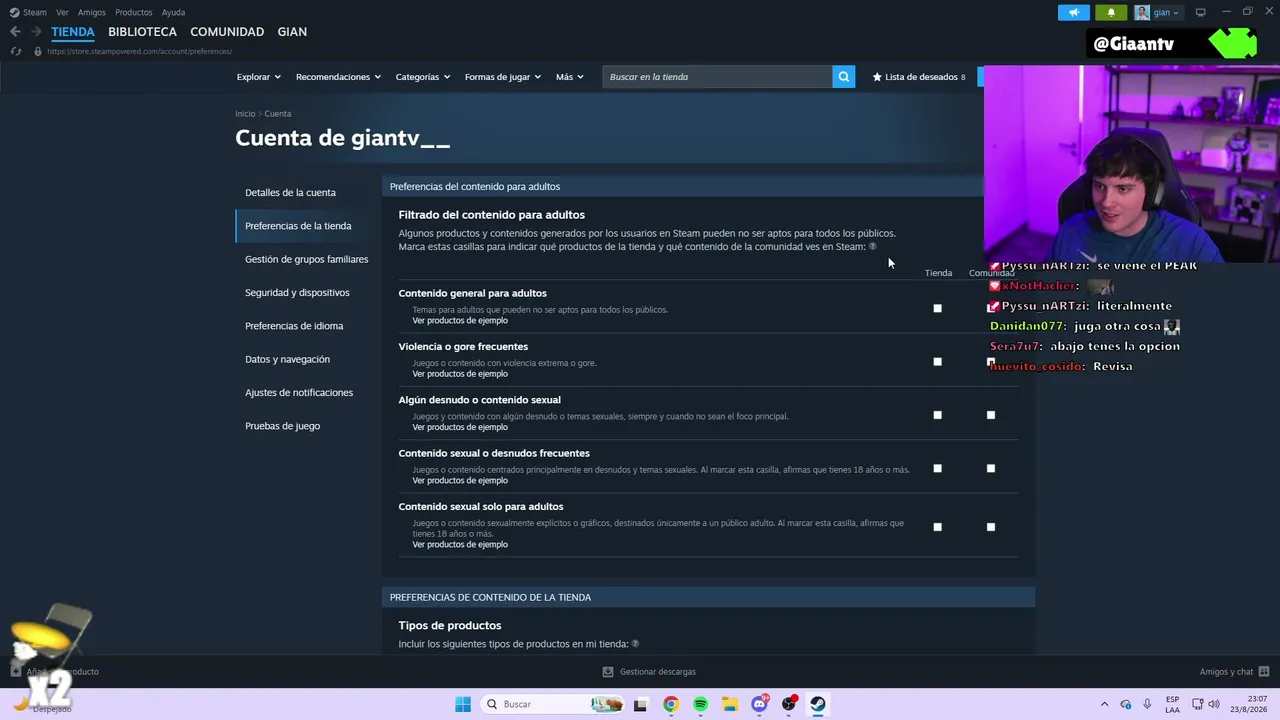The height and width of the screenshot is (720, 1280).
Task: Click help icon beside product types text
Action: pyautogui.click(x=635, y=644)
